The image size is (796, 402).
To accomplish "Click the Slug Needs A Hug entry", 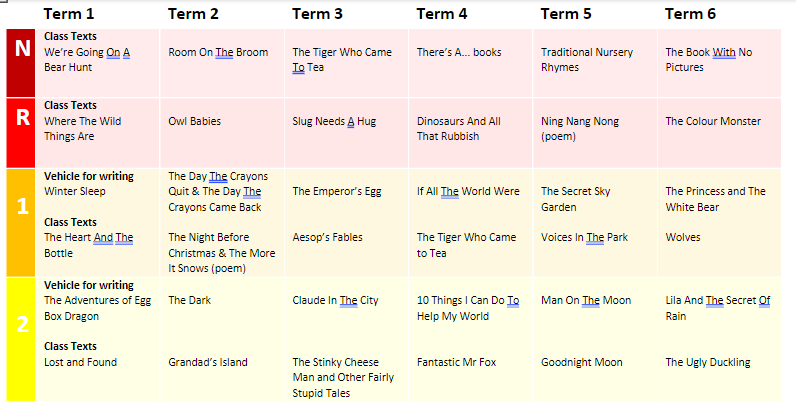I will pos(334,121).
